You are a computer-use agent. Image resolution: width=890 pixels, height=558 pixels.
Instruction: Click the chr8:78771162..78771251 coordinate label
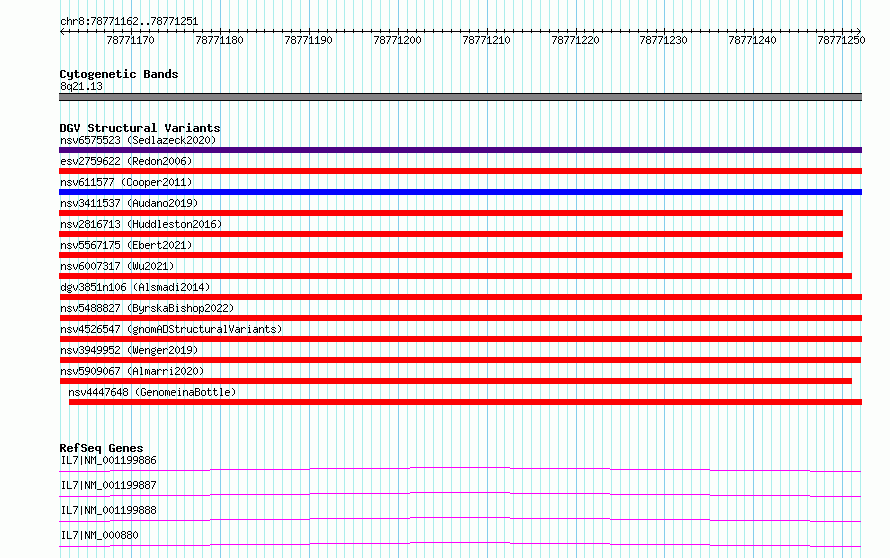(129, 21)
